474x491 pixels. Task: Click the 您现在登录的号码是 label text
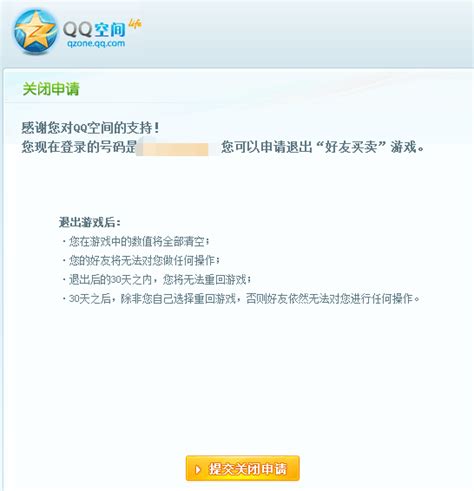point(79,147)
